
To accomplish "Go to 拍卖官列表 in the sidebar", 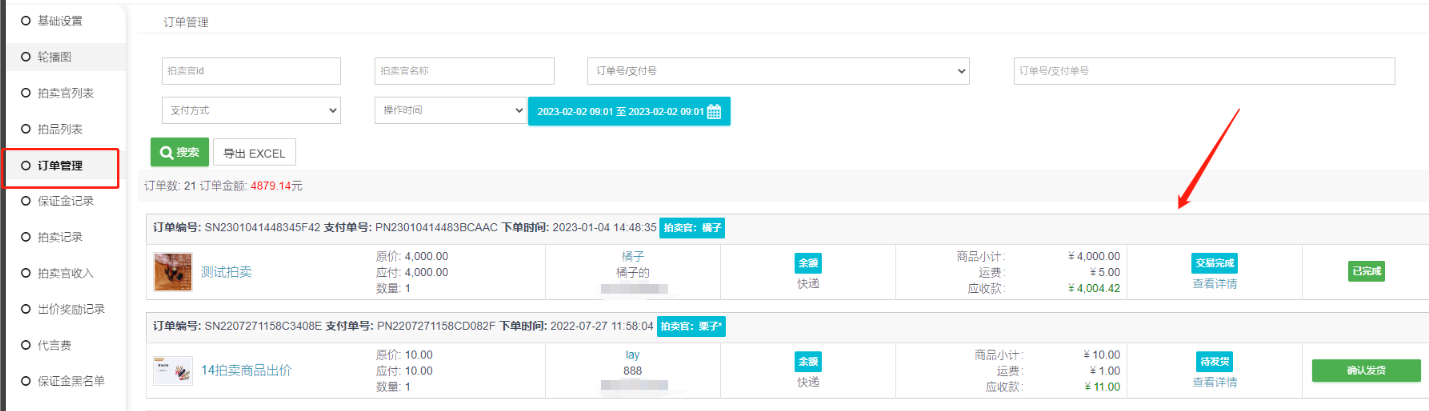I will tap(66, 93).
